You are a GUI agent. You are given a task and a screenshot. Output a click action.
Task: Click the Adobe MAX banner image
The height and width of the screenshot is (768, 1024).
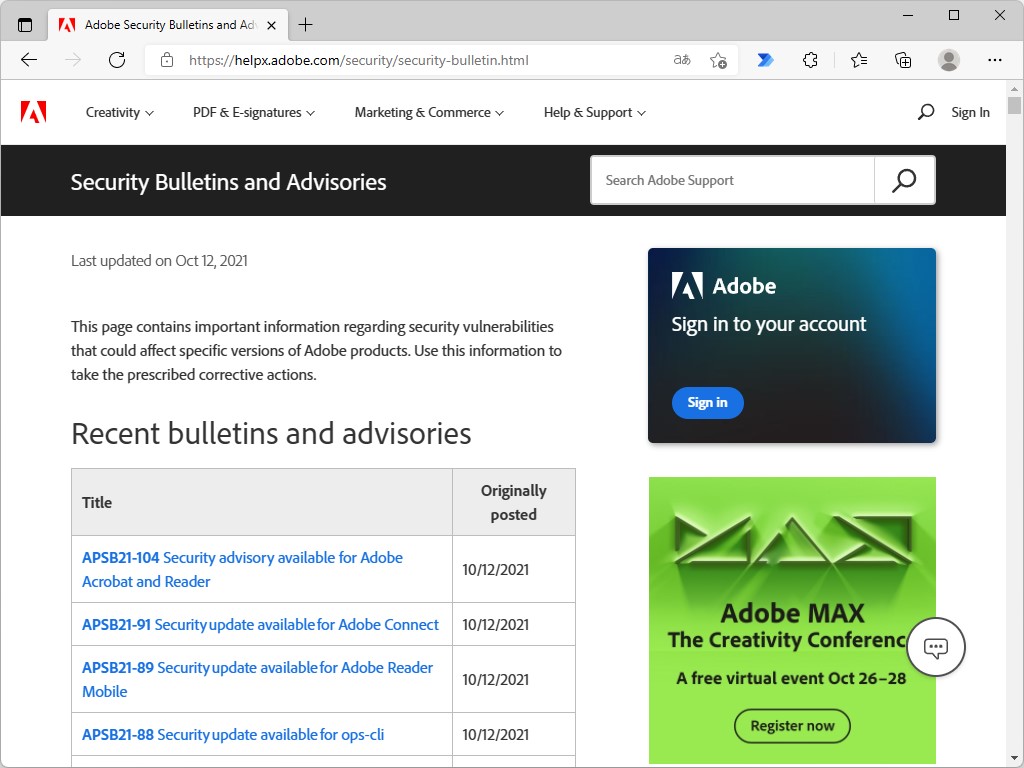coord(792,620)
